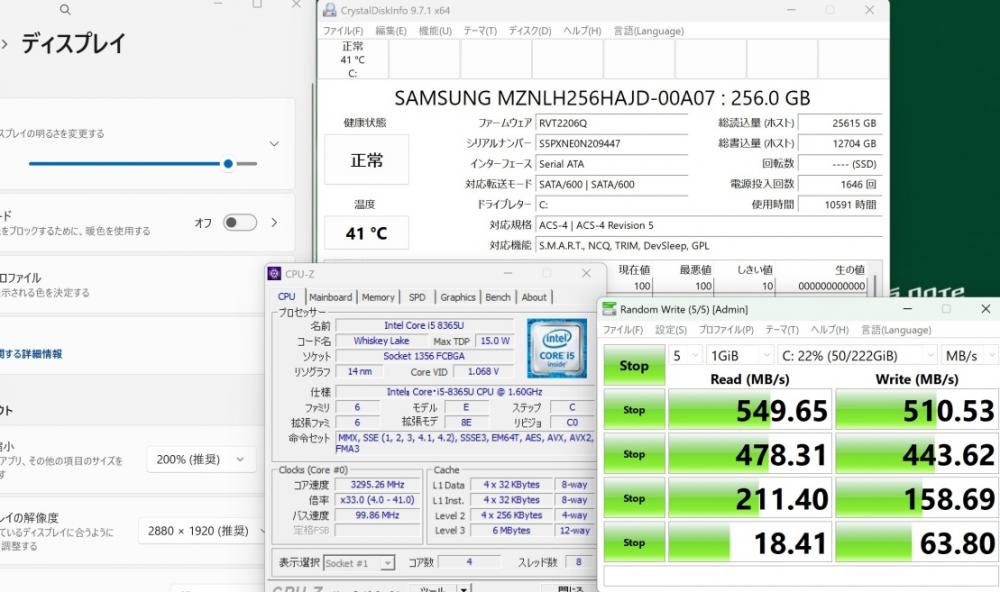Click Stop button beside 549.65 read result
The width and height of the screenshot is (1000, 592).
[x=634, y=410]
